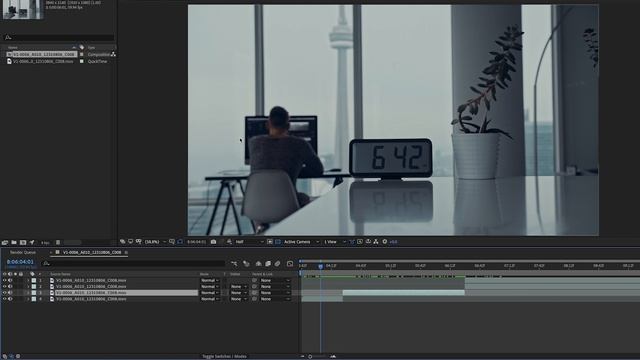Screen dimensions: 640x360
Task: Open the magnification ratio dropdown
Action: 156,242
